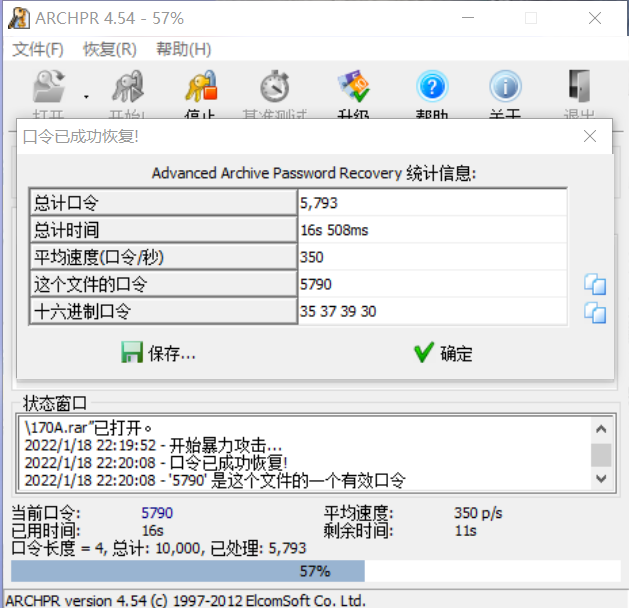Click the green floppy save icon
Image resolution: width=629 pixels, height=608 pixels.
tap(132, 353)
